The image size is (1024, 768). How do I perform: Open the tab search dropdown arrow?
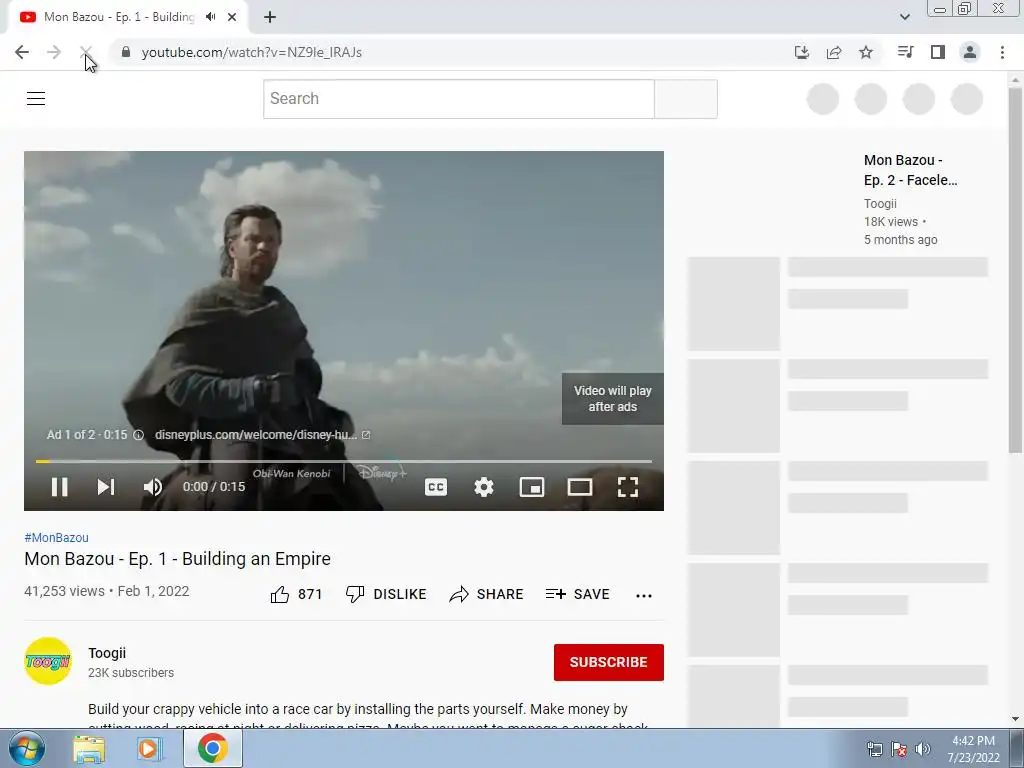point(904,17)
